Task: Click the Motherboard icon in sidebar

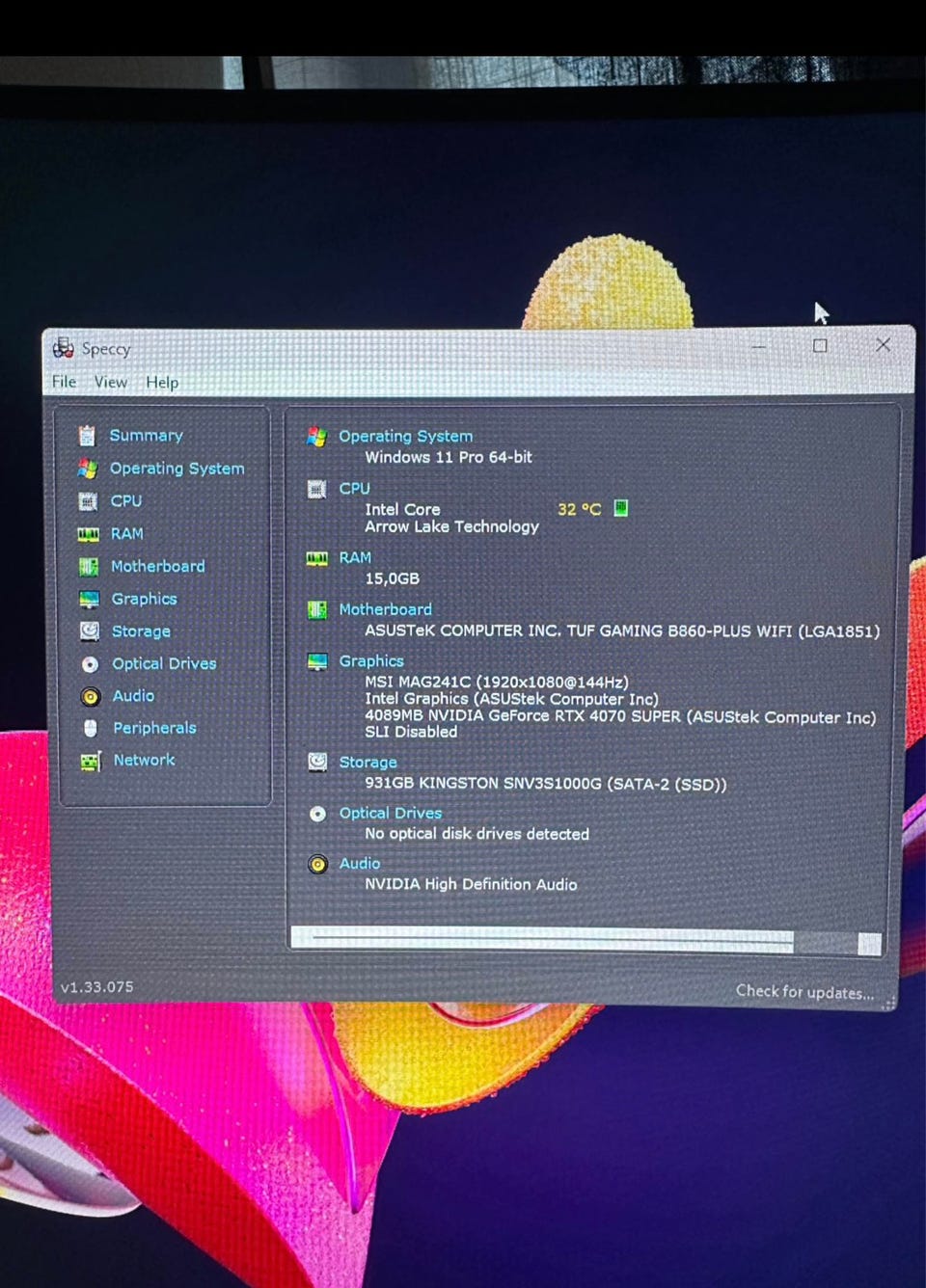Action: pos(89,567)
